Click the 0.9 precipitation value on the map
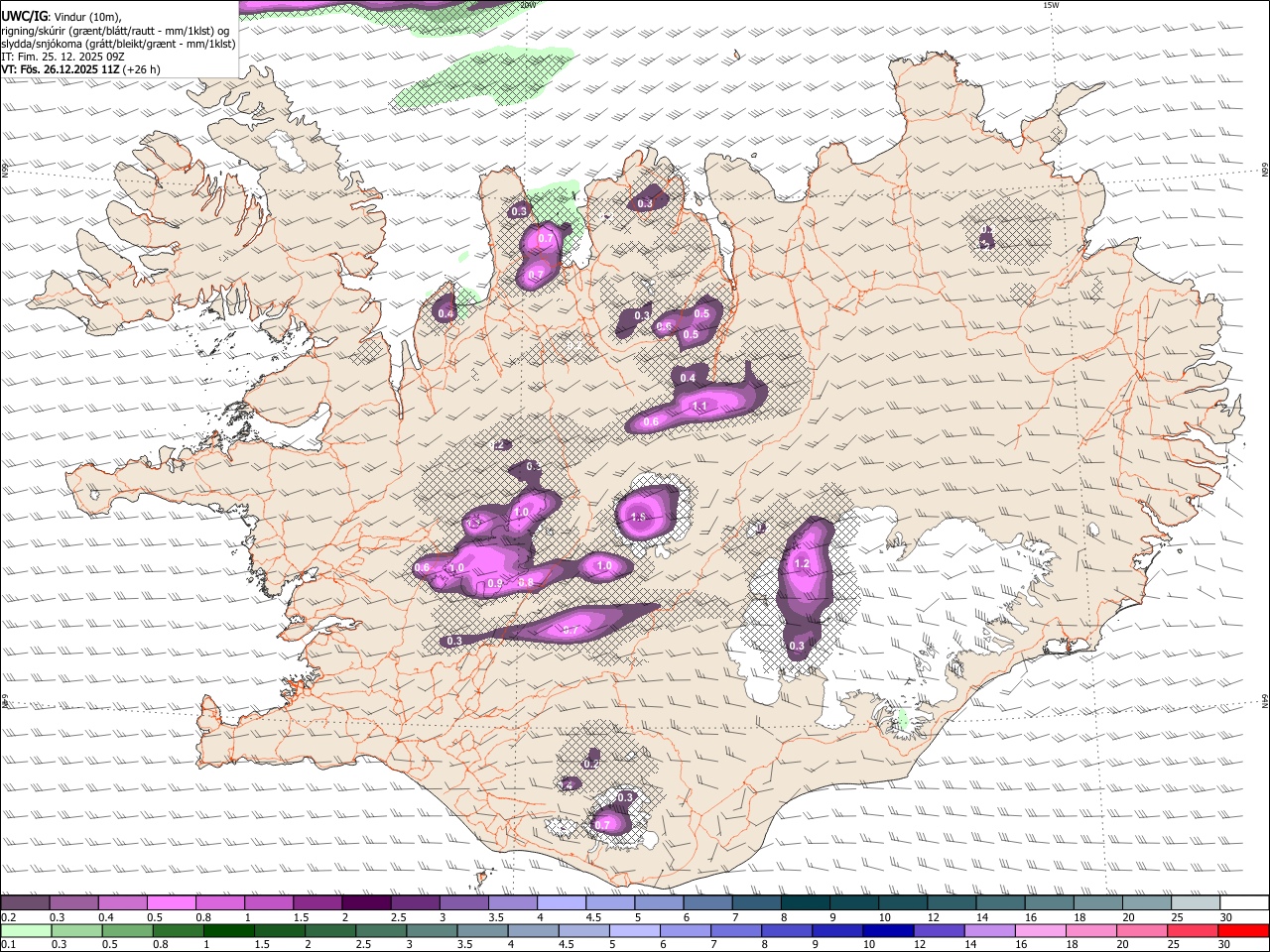 coord(495,583)
